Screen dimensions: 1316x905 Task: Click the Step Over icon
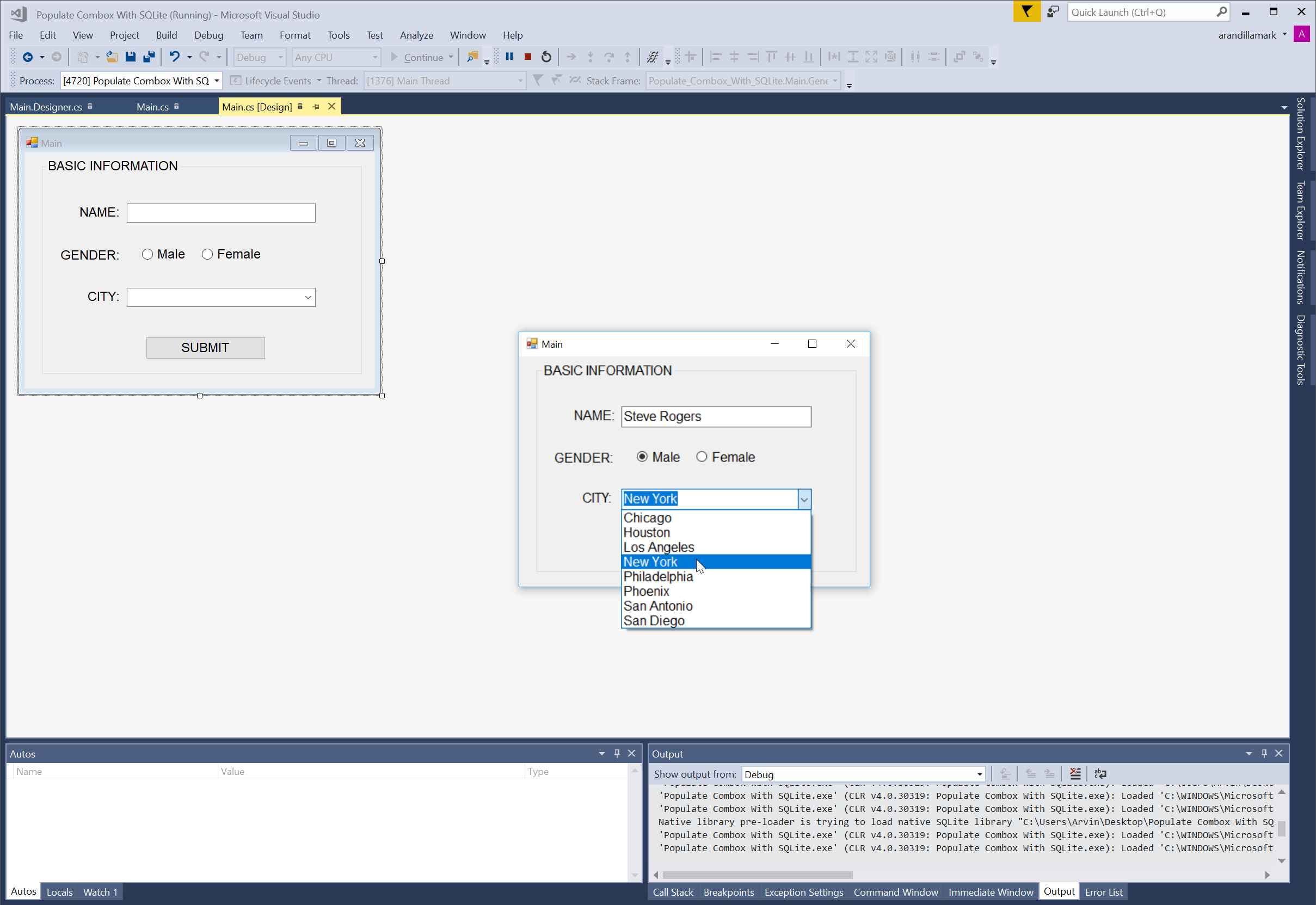609,57
